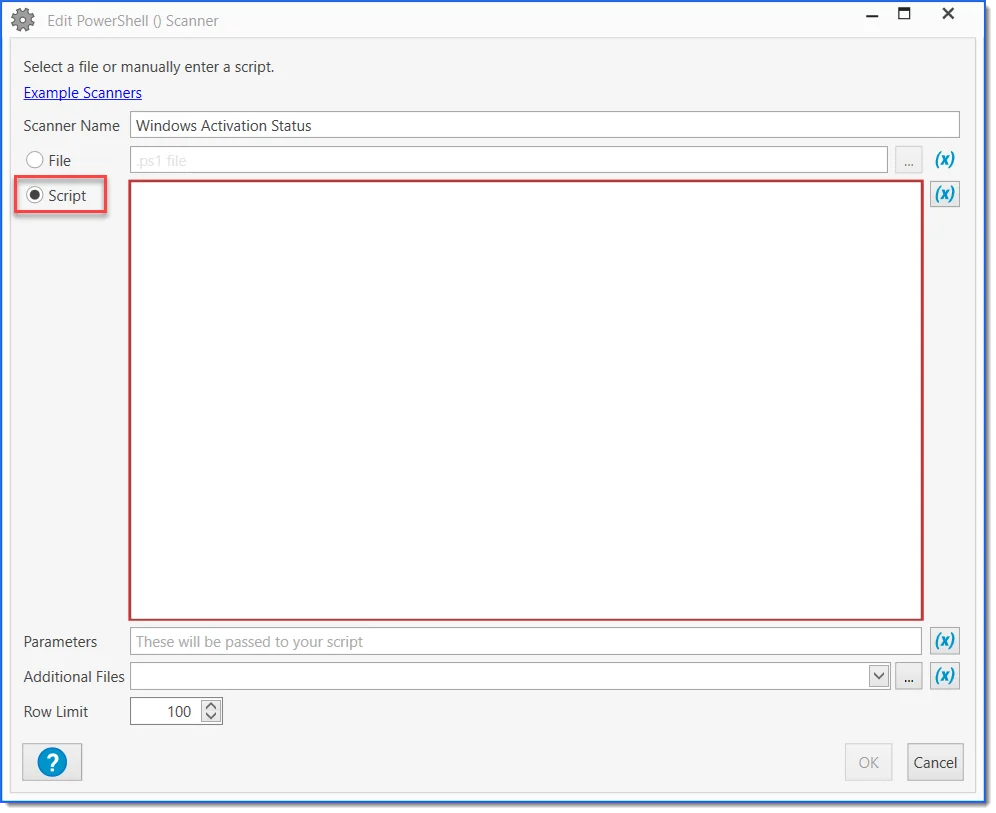Screen dimensions: 996x813
Task: Click in the Scanner Name text field
Action: (x=544, y=126)
